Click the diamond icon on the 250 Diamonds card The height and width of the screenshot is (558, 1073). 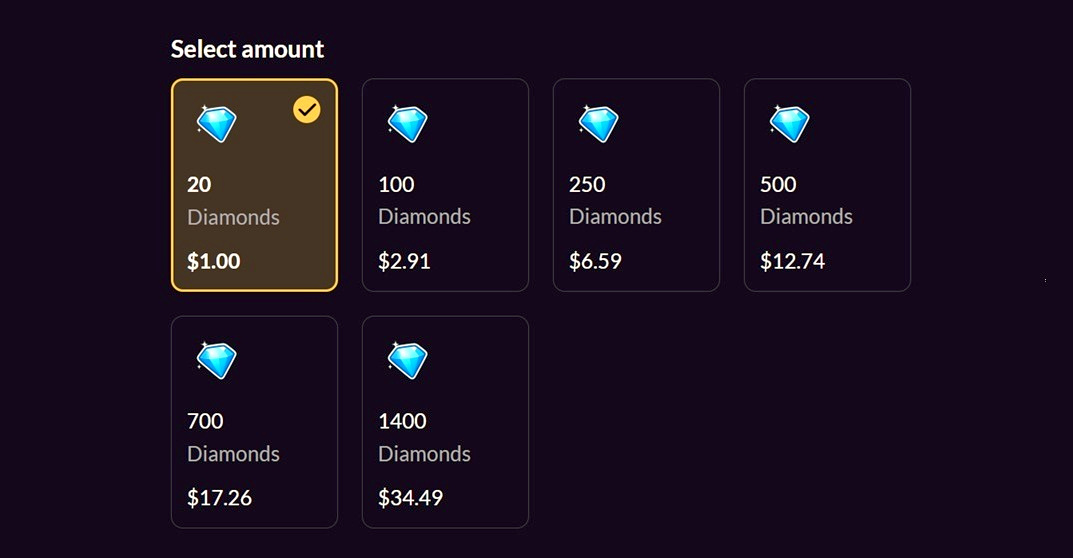[x=598, y=124]
